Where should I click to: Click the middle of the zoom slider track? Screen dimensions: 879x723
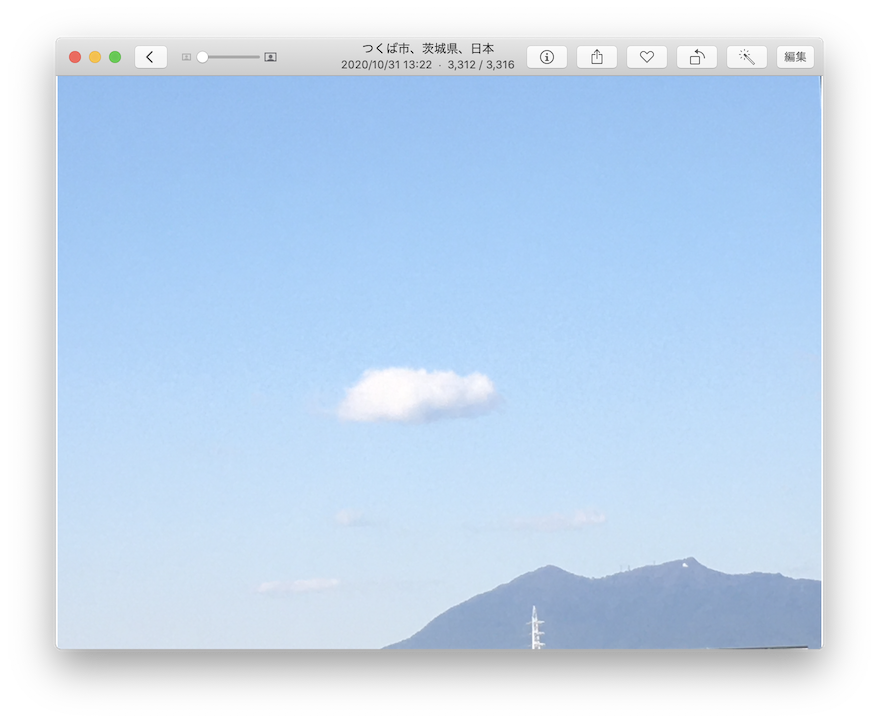point(228,57)
